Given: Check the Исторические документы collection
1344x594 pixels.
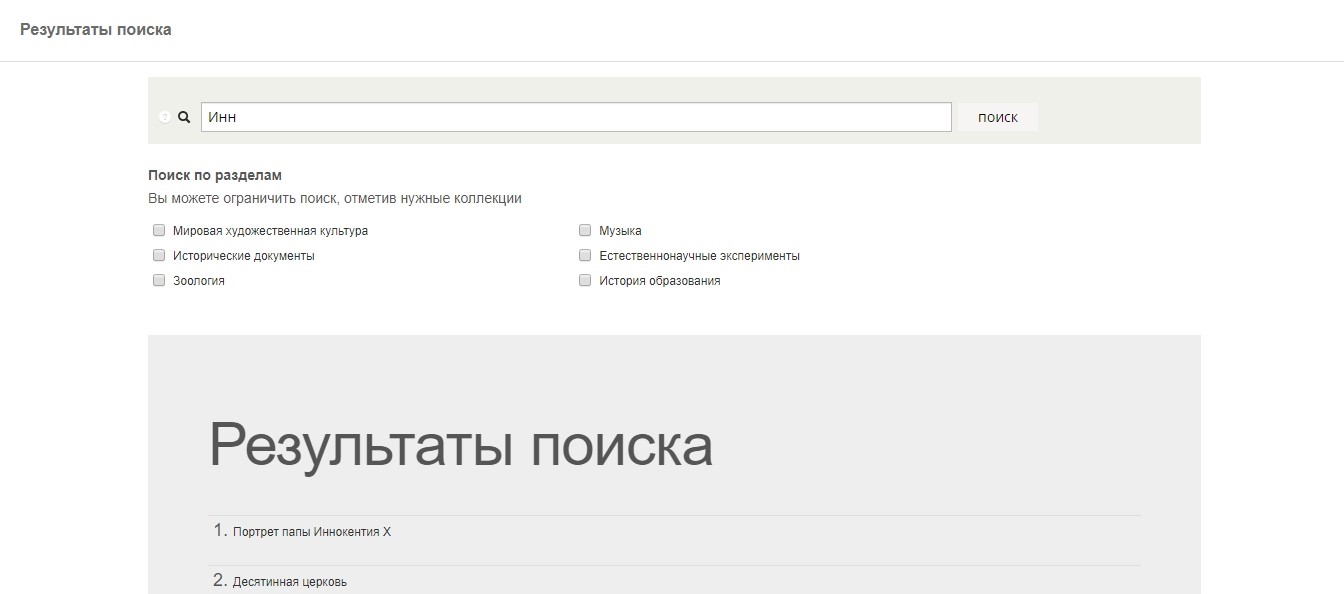Looking at the screenshot, I should [x=159, y=255].
